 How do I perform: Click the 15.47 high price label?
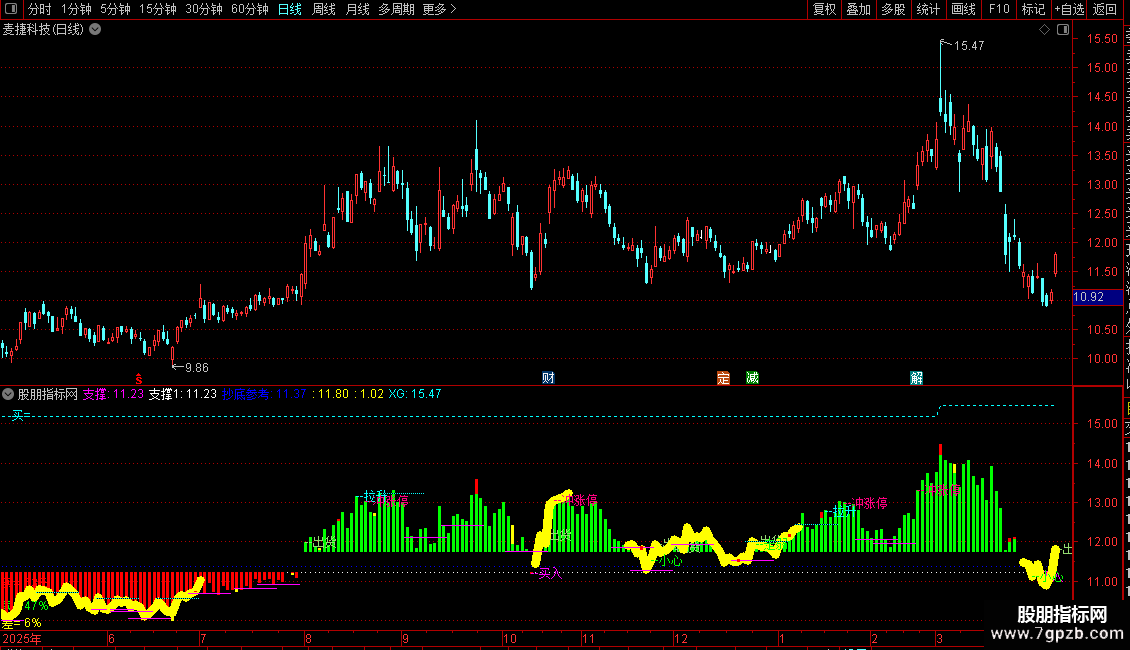click(969, 46)
